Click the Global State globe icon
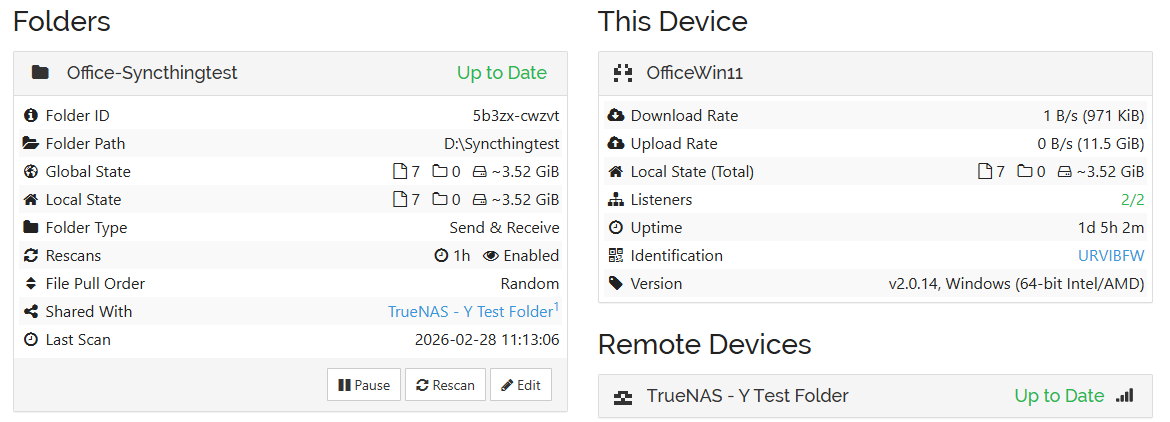Viewport: 1170px width, 422px height. tap(30, 172)
